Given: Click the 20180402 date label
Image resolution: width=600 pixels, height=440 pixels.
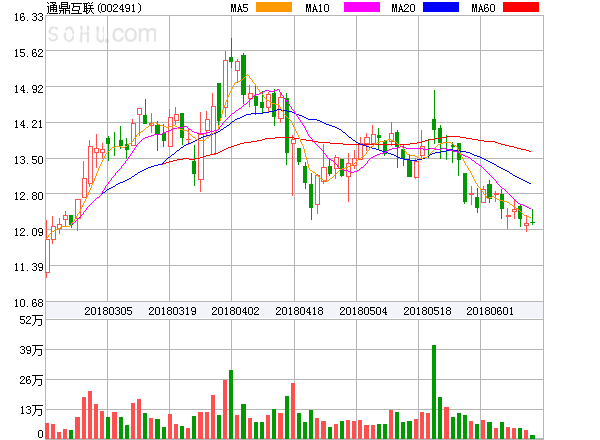Looking at the screenshot, I should pos(235,311).
